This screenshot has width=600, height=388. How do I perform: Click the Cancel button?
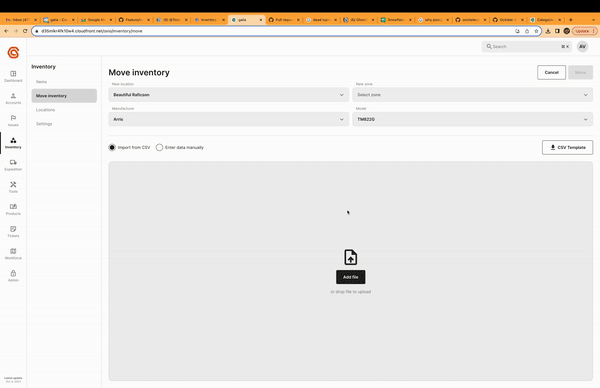pyautogui.click(x=551, y=72)
